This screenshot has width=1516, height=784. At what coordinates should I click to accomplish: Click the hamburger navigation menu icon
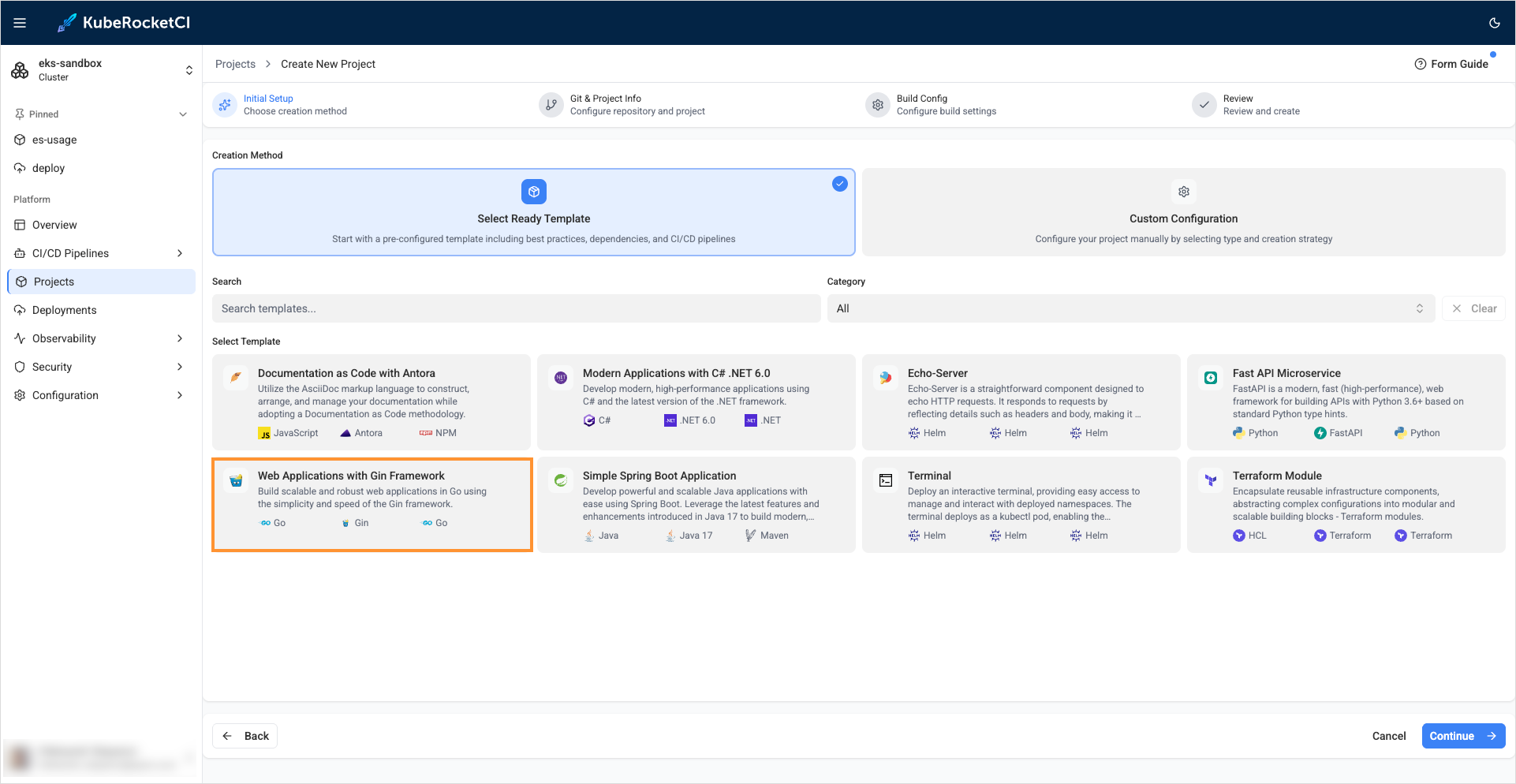pos(20,22)
